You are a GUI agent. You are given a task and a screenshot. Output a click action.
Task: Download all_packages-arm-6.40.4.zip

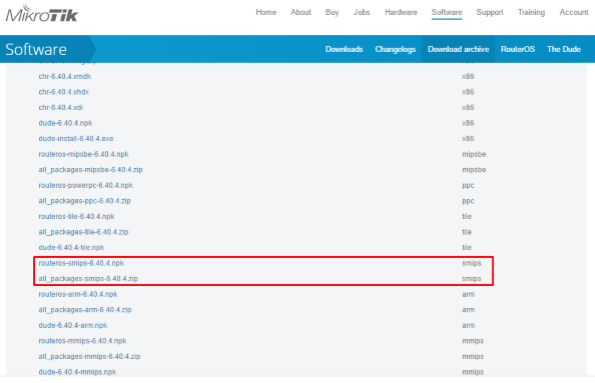[x=85, y=310]
